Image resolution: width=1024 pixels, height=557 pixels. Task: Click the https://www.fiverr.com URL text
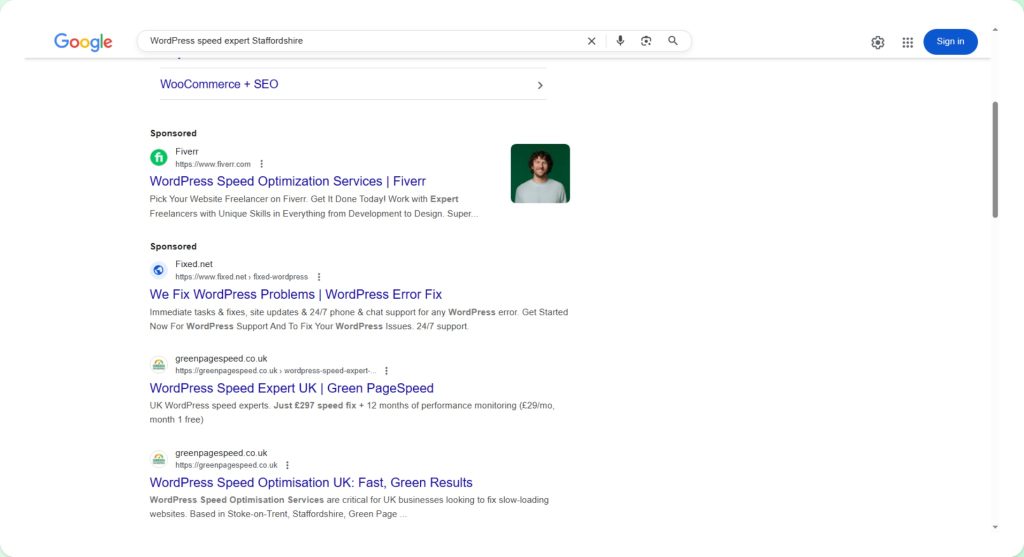[213, 165]
